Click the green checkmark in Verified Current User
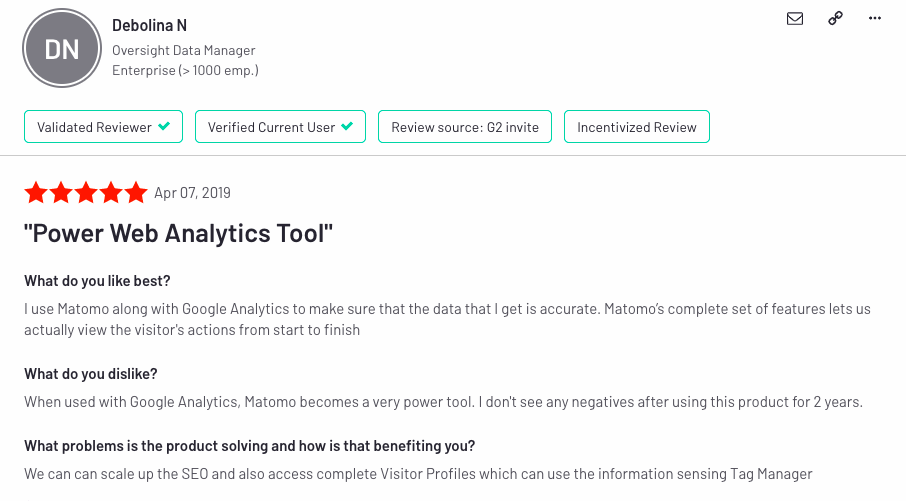Screen dimensions: 906x501 tap(347, 127)
